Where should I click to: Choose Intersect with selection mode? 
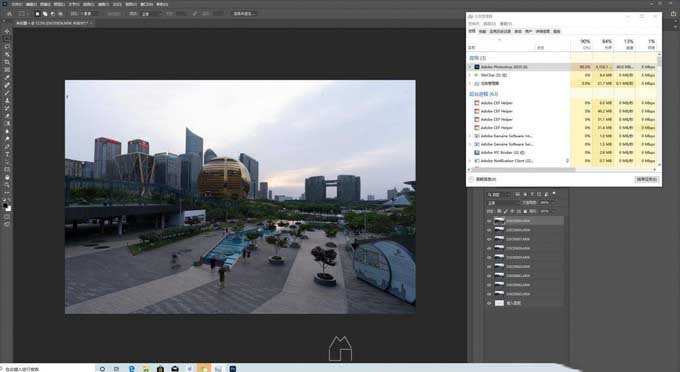coord(61,14)
